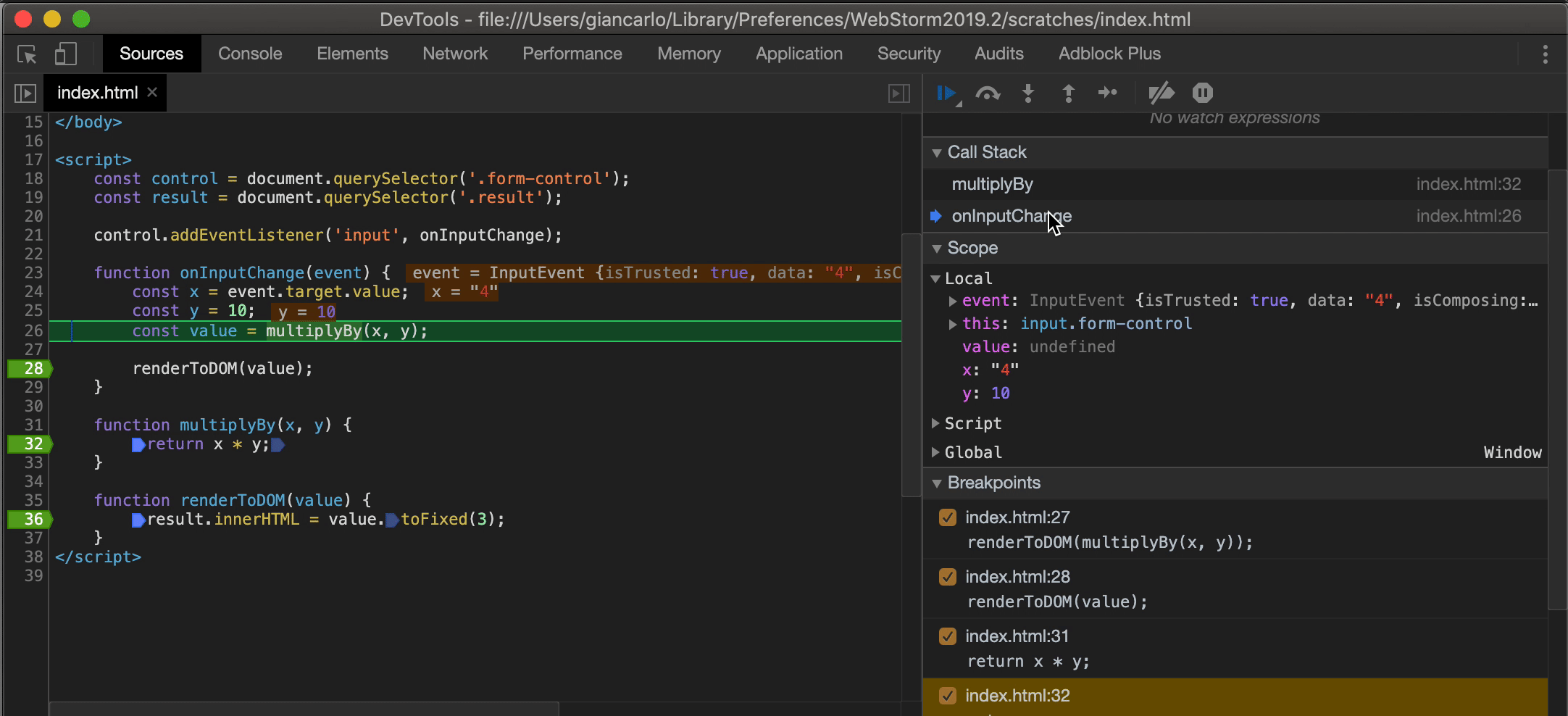This screenshot has height=716, width=1568.
Task: Disable breakpoint index.html:28 checkbox
Action: click(x=947, y=577)
